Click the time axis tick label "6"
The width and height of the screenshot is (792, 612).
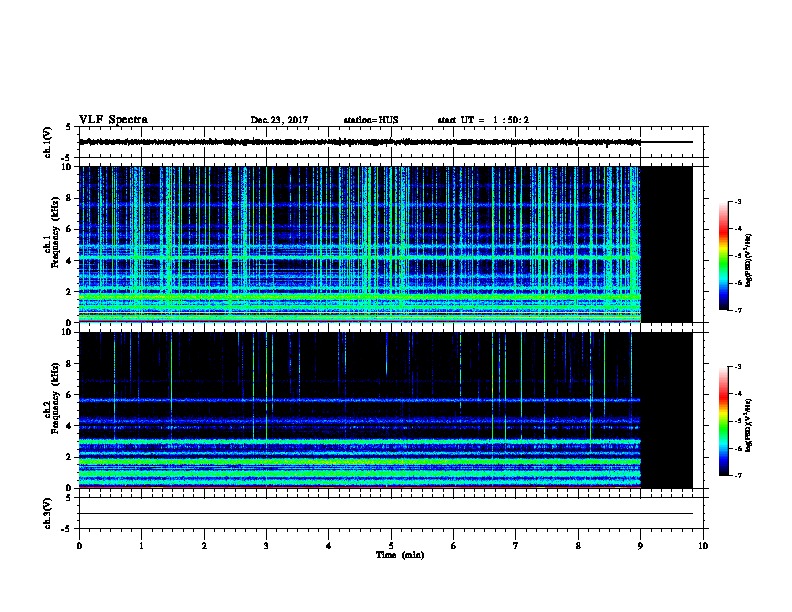453,545
